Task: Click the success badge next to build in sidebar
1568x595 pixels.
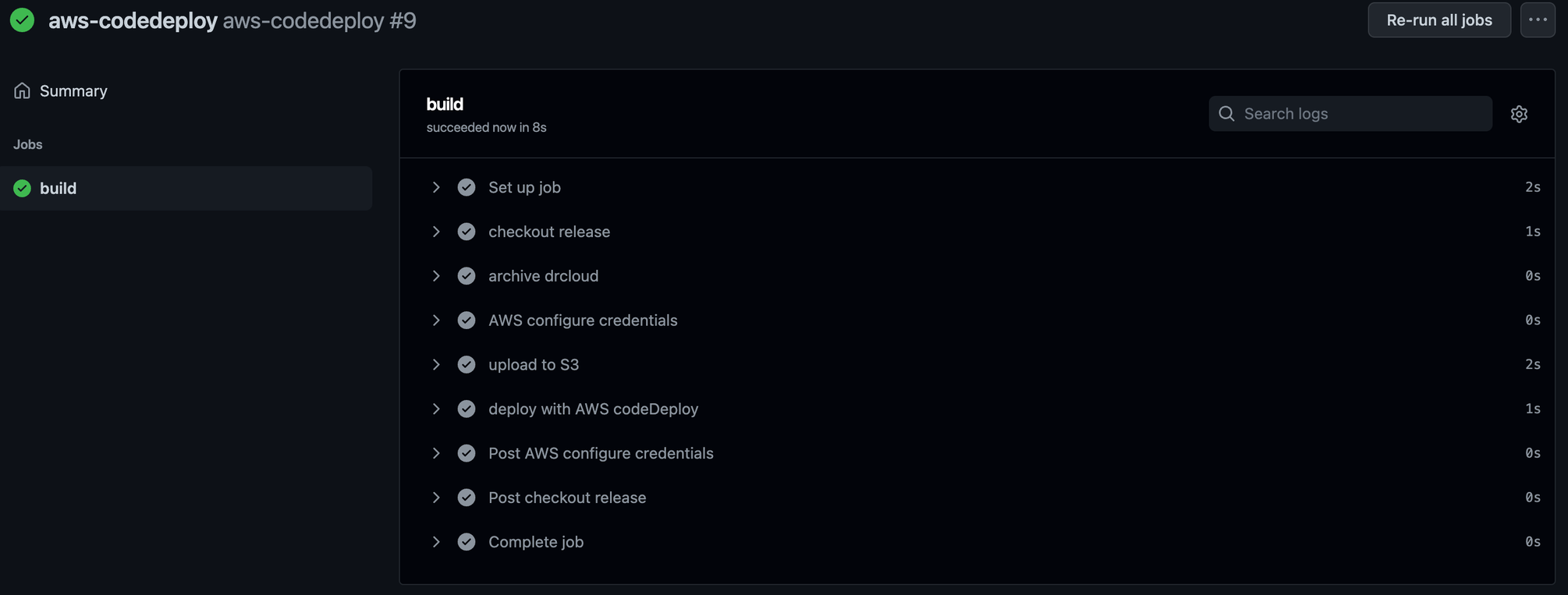Action: click(x=22, y=188)
